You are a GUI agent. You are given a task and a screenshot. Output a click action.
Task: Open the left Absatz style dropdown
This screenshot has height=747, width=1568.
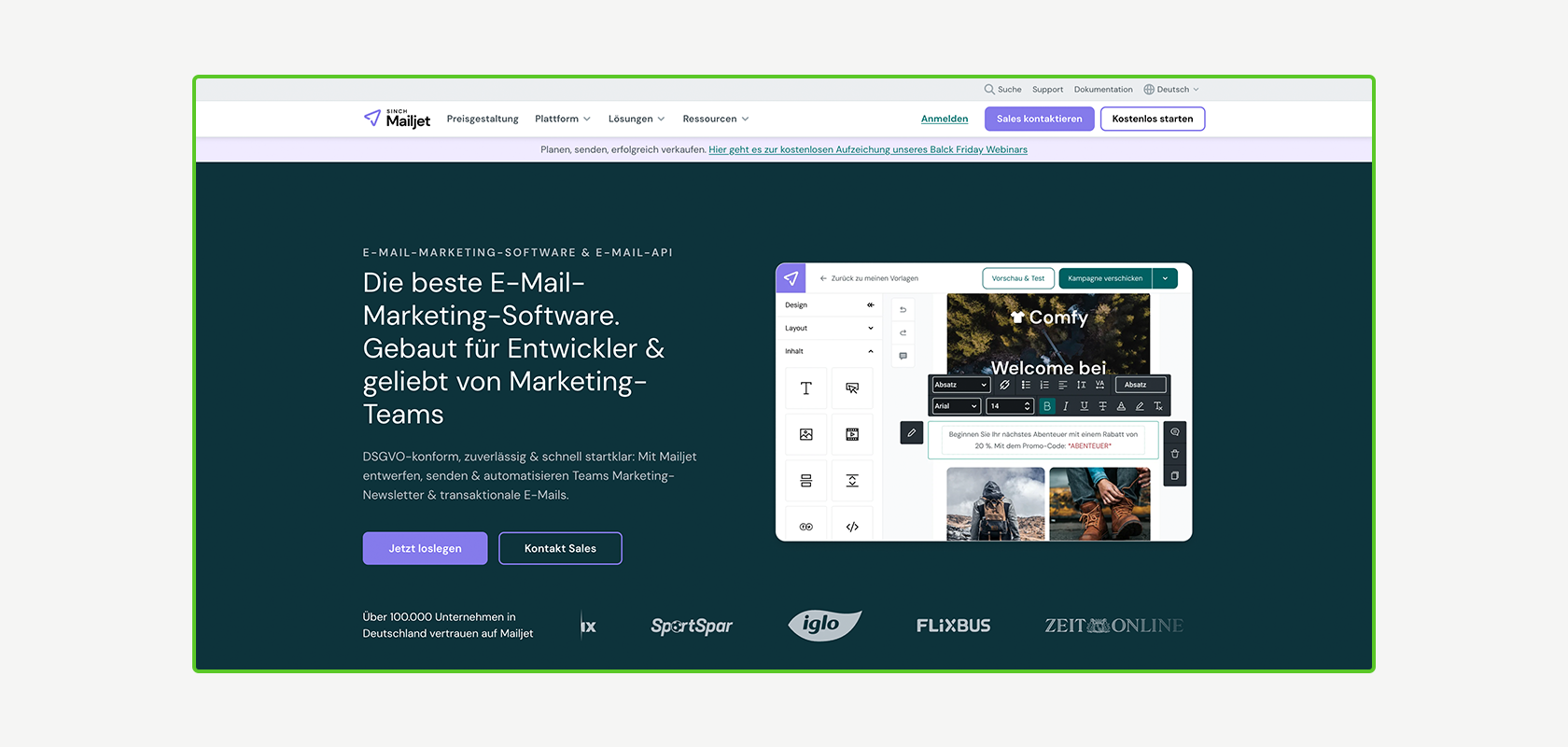(x=960, y=385)
